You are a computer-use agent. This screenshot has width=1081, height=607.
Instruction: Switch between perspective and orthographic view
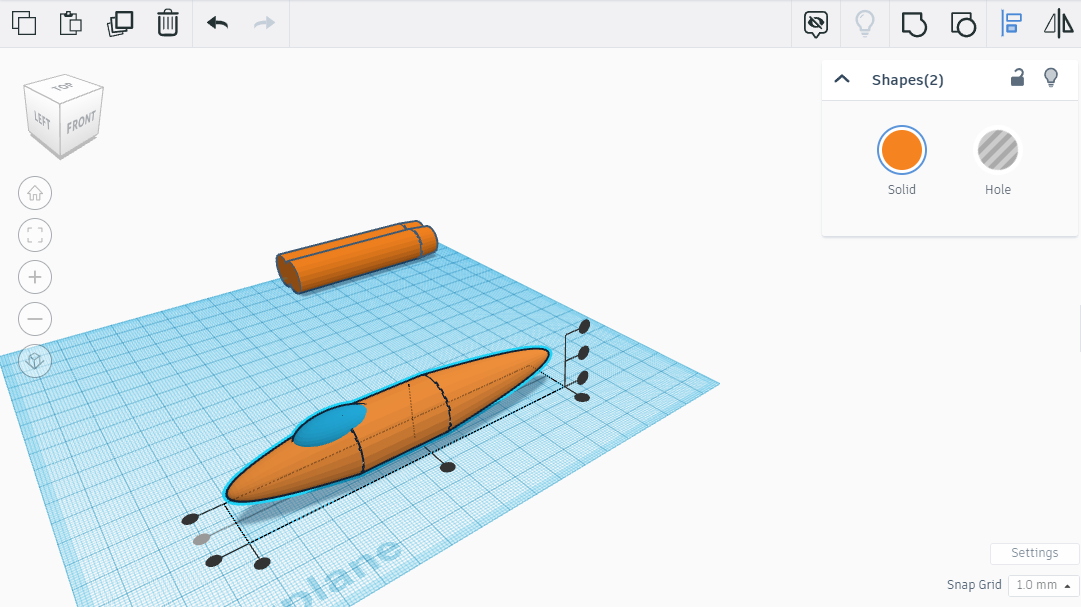coord(35,361)
